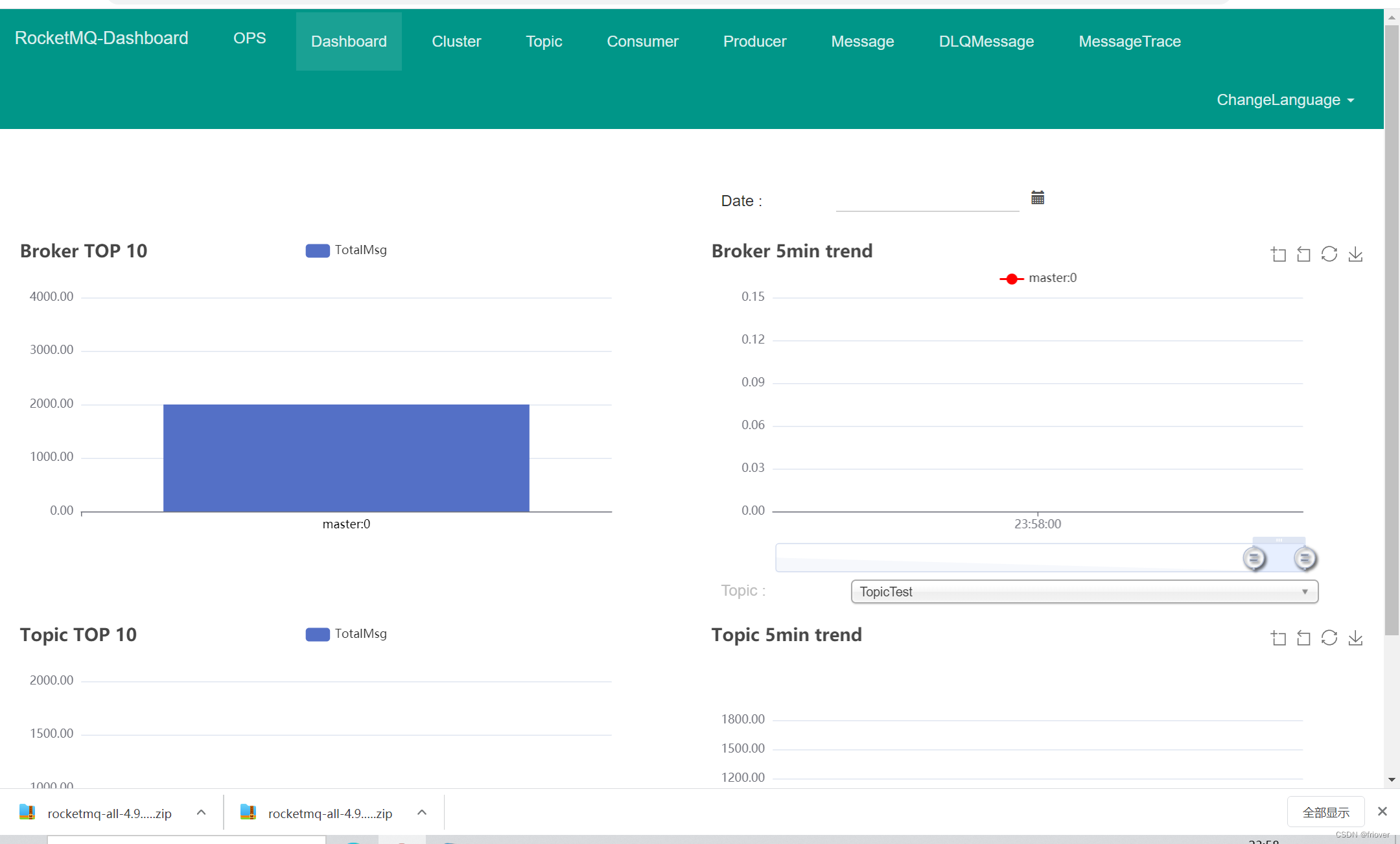Image resolution: width=1400 pixels, height=844 pixels.
Task: Click the Broker TOP 10 heading
Action: [x=84, y=251]
